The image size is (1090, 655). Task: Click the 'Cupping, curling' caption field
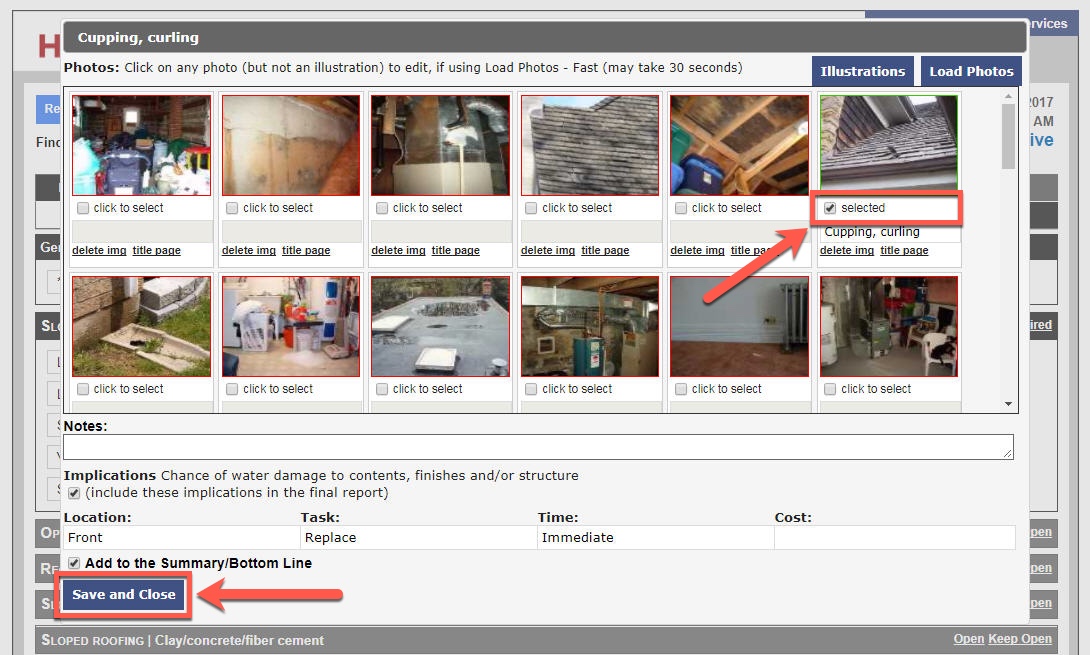(890, 232)
